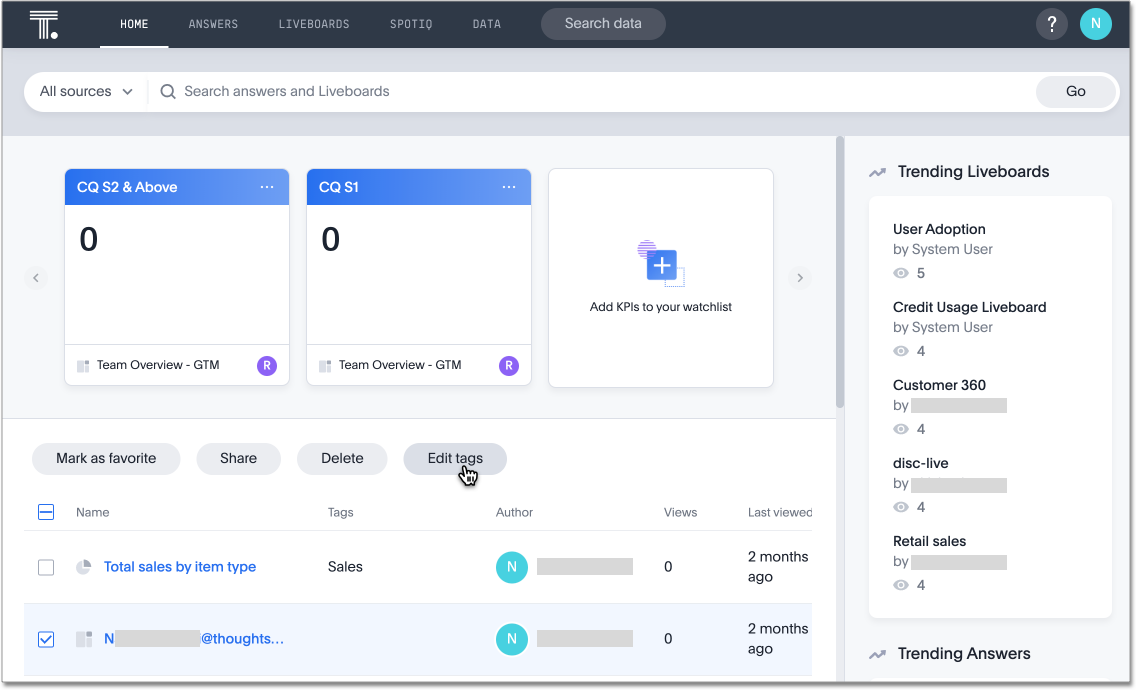This screenshot has height=690, width=1136.
Task: Open the CQ S1 card options menu
Action: pyautogui.click(x=508, y=186)
